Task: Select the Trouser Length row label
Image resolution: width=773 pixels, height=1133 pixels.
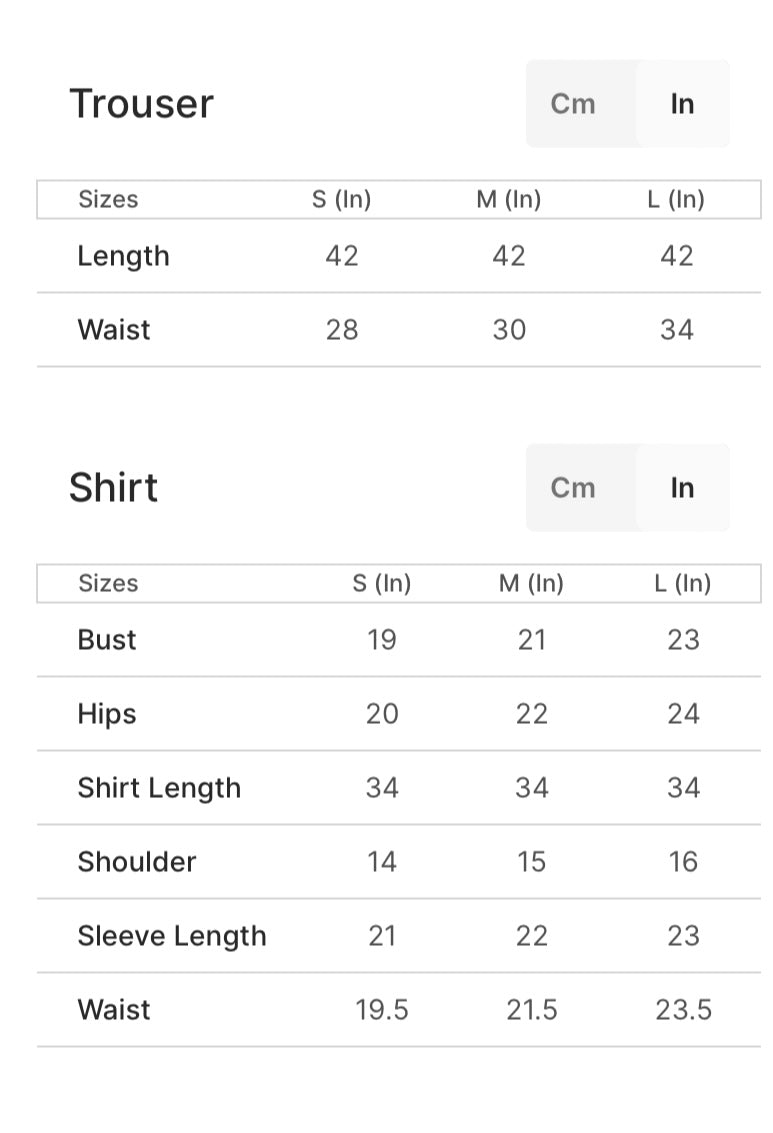Action: (x=123, y=256)
